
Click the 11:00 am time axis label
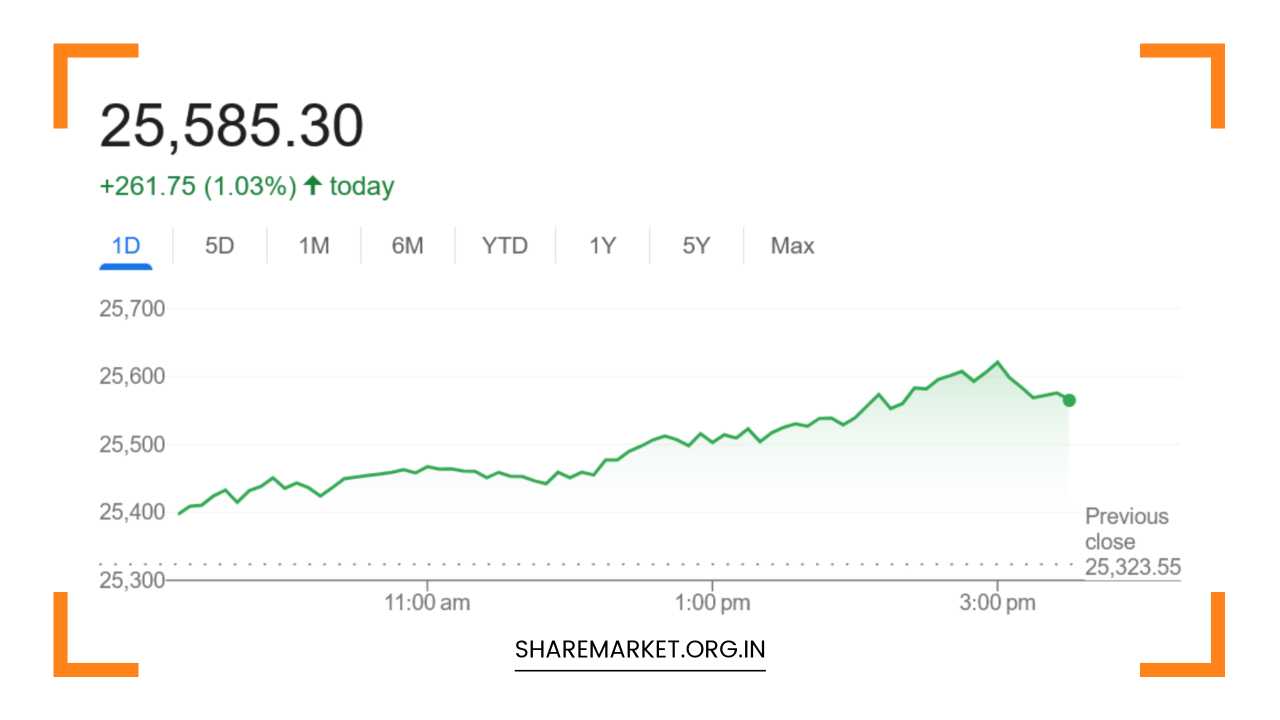click(x=427, y=603)
